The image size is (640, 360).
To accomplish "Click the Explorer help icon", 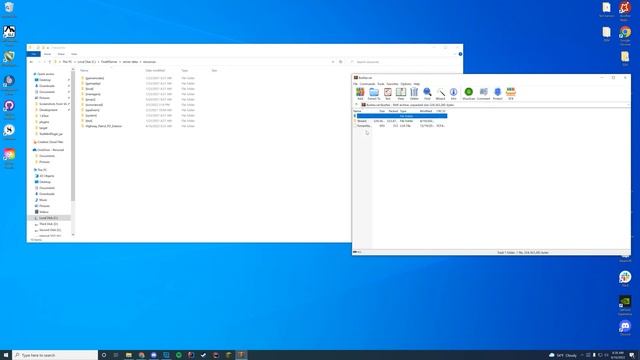I will [460, 54].
